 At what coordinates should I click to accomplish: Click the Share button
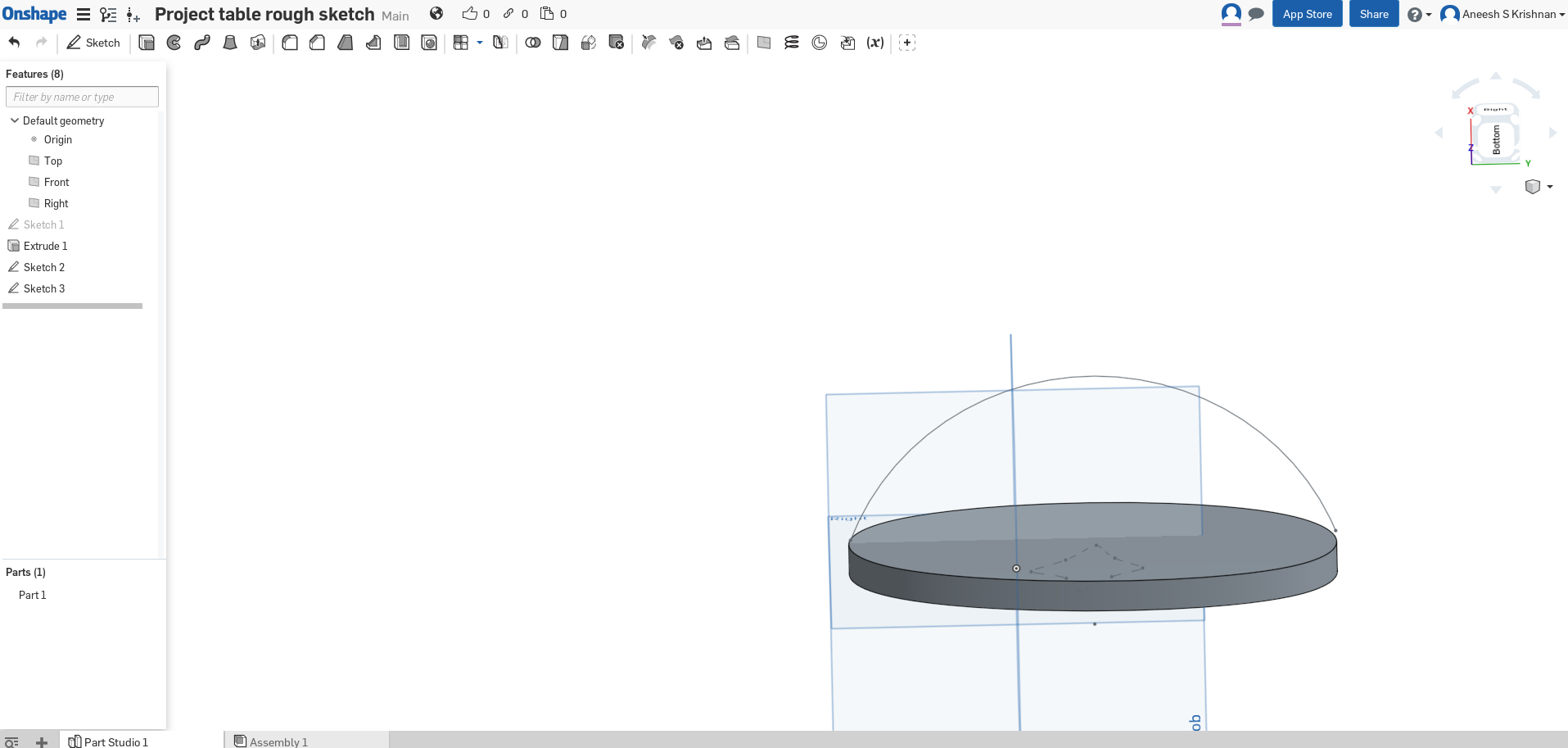pyautogui.click(x=1373, y=14)
